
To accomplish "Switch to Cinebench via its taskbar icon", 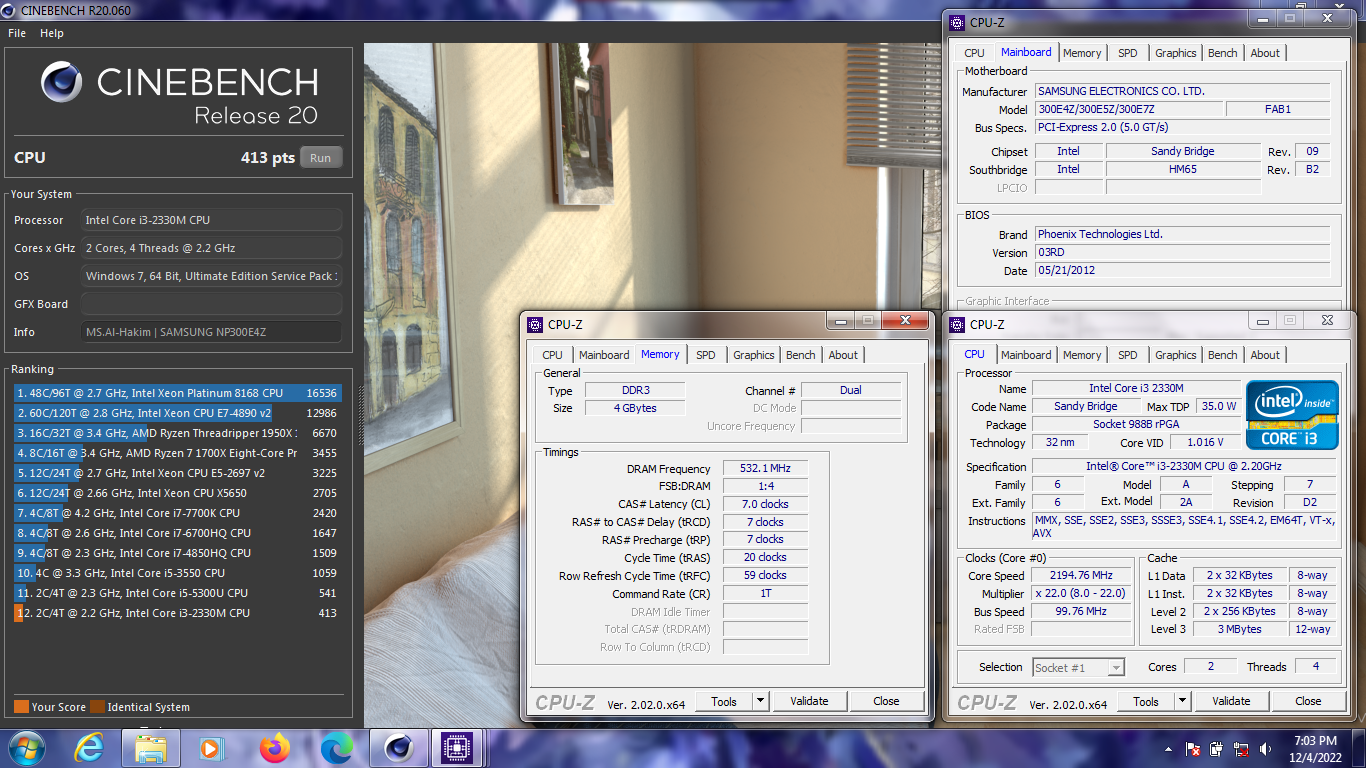I will pyautogui.click(x=399, y=748).
